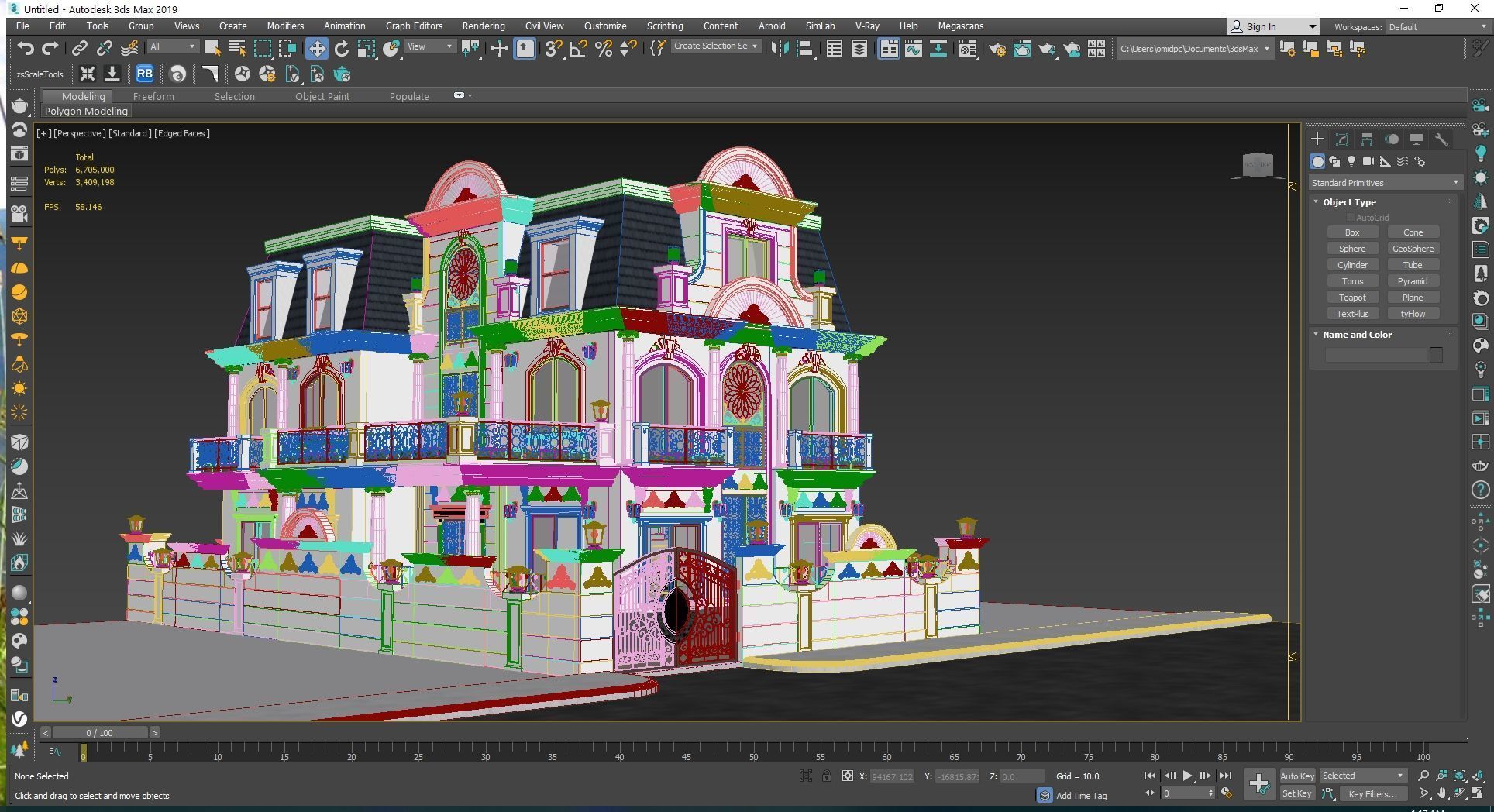Image resolution: width=1494 pixels, height=812 pixels.
Task: Click the Undo arrow icon
Action: [26, 49]
